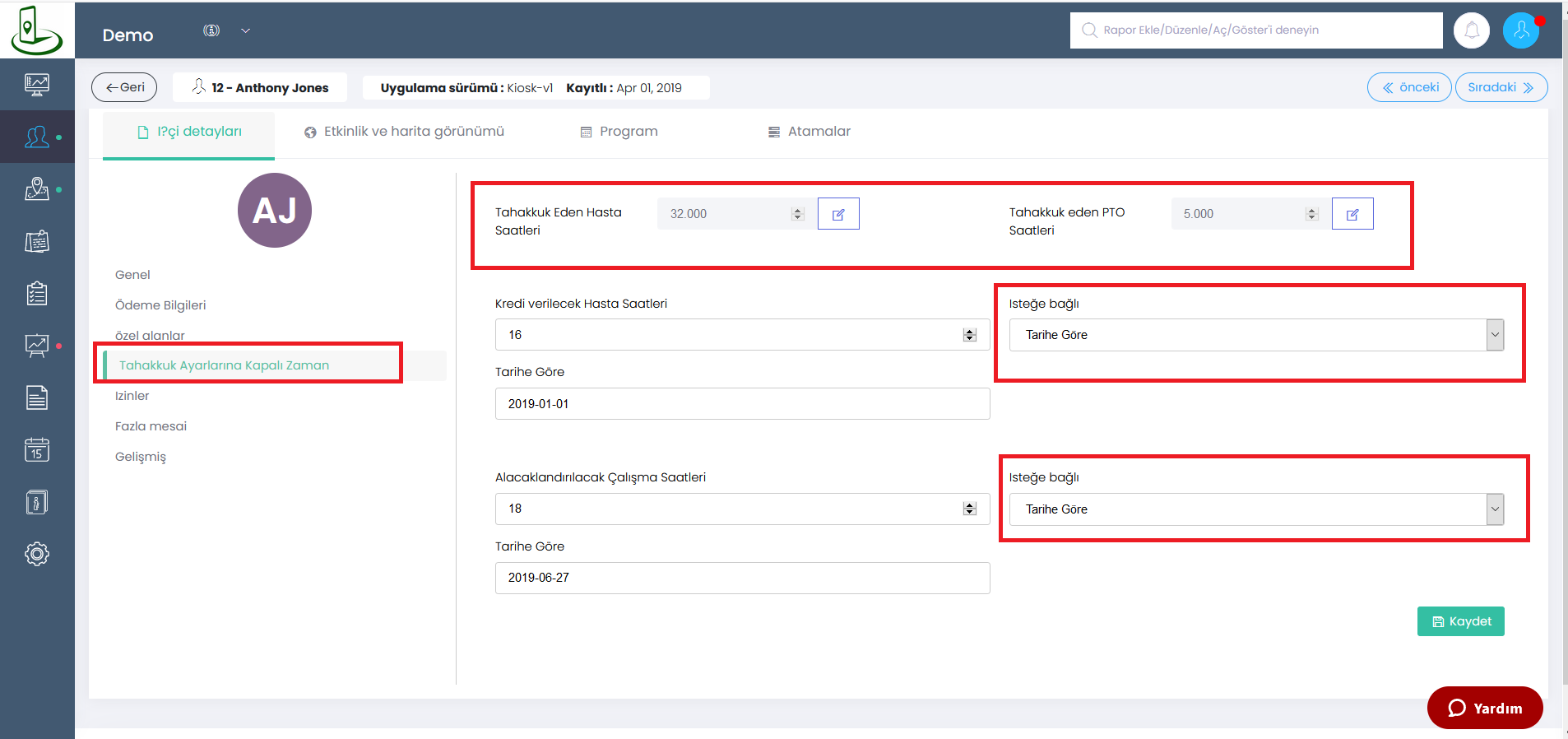This screenshot has width=1568, height=739.
Task: Switch to the Program tab
Action: pyautogui.click(x=619, y=132)
